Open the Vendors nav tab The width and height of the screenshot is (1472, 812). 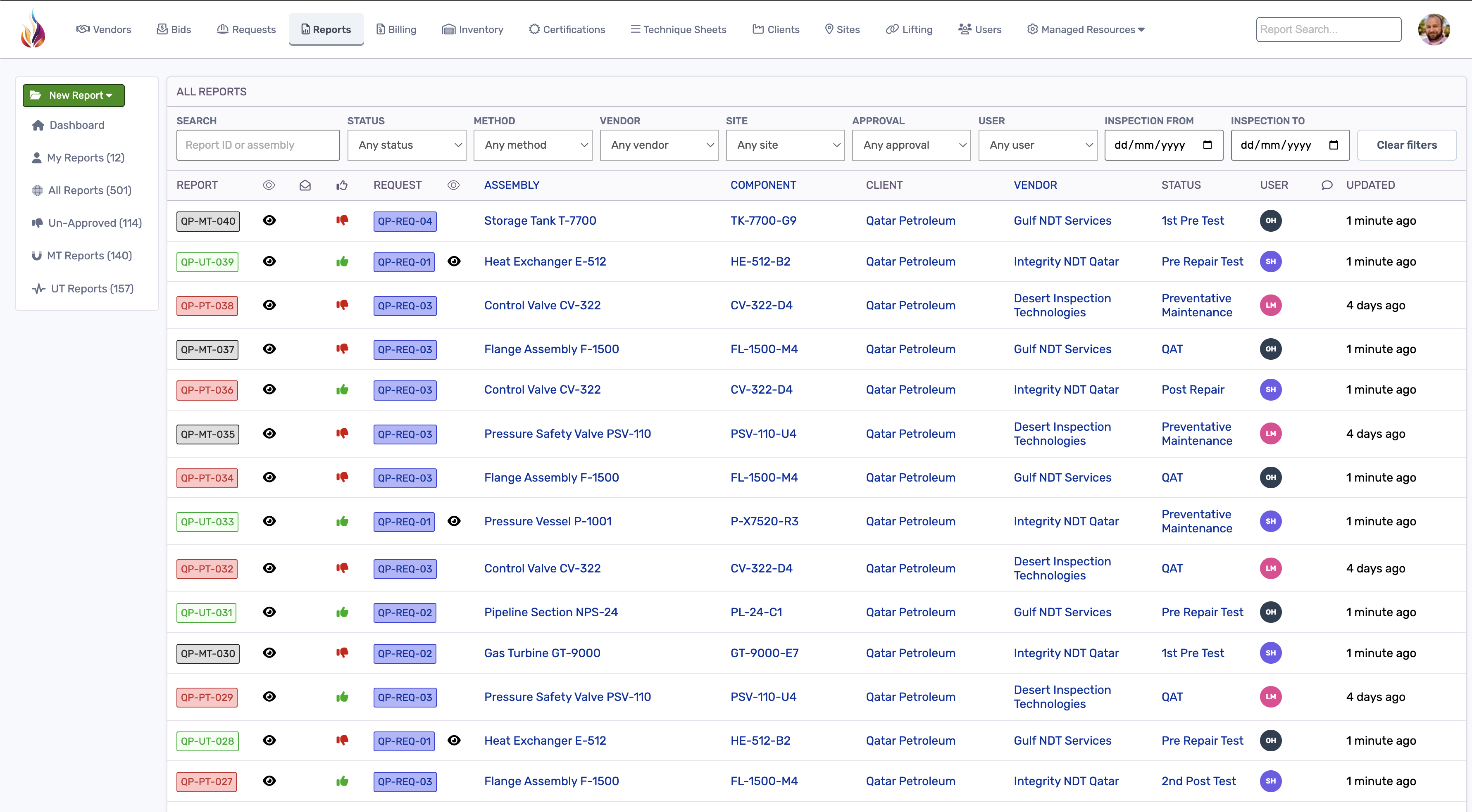pyautogui.click(x=103, y=29)
